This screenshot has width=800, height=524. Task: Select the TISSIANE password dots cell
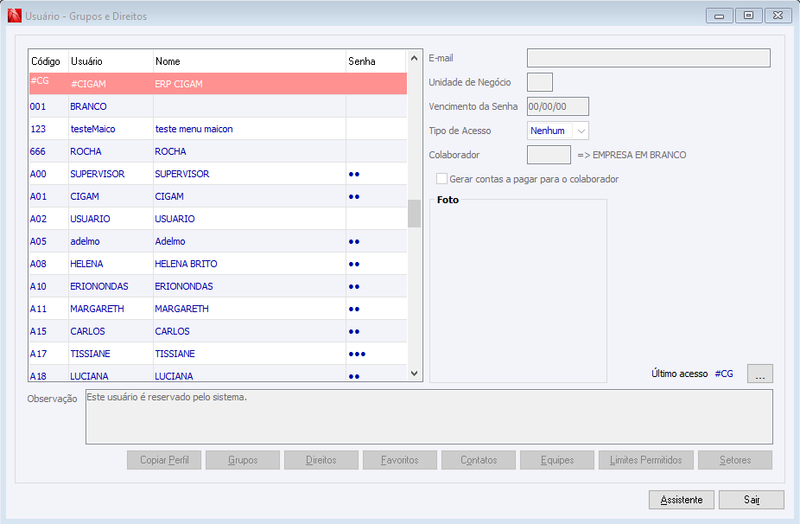(377, 354)
